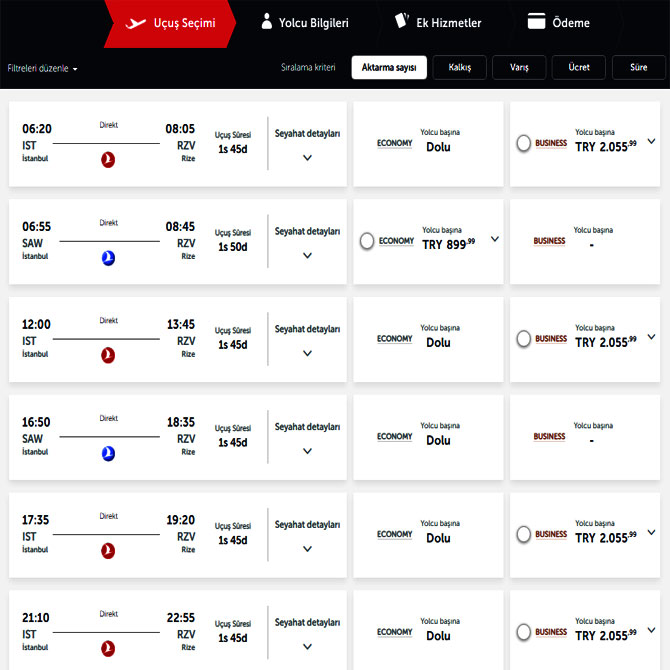
Task: Sort flights by Ücret
Action: (579, 68)
